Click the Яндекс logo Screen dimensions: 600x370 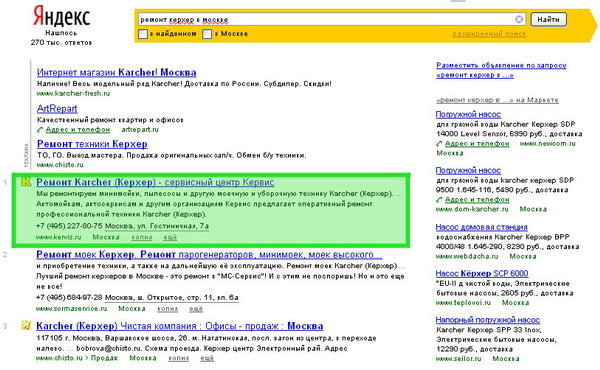click(x=61, y=16)
